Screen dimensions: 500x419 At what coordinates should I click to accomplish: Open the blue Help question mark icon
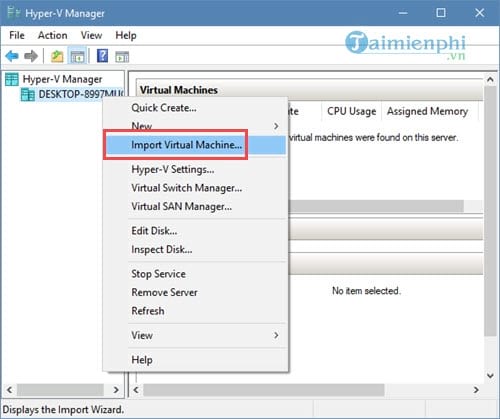(x=102, y=56)
